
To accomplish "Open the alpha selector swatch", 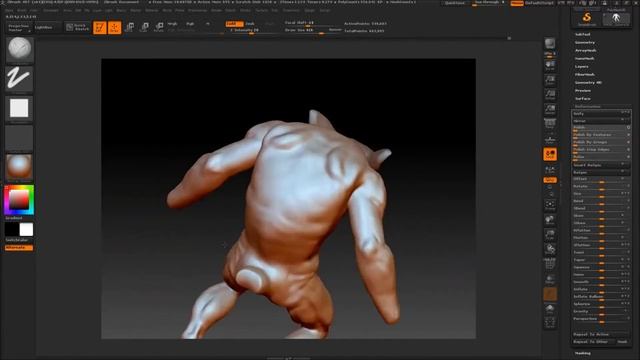I will [x=19, y=108].
